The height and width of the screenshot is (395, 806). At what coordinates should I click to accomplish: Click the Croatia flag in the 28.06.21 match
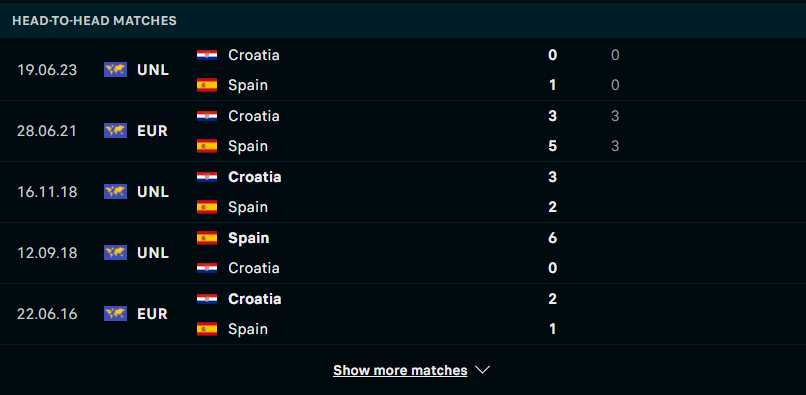[x=207, y=116]
